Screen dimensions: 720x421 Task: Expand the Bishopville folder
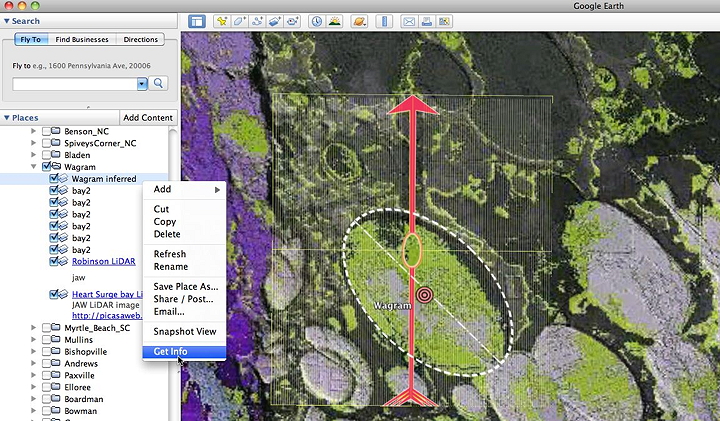[33, 352]
